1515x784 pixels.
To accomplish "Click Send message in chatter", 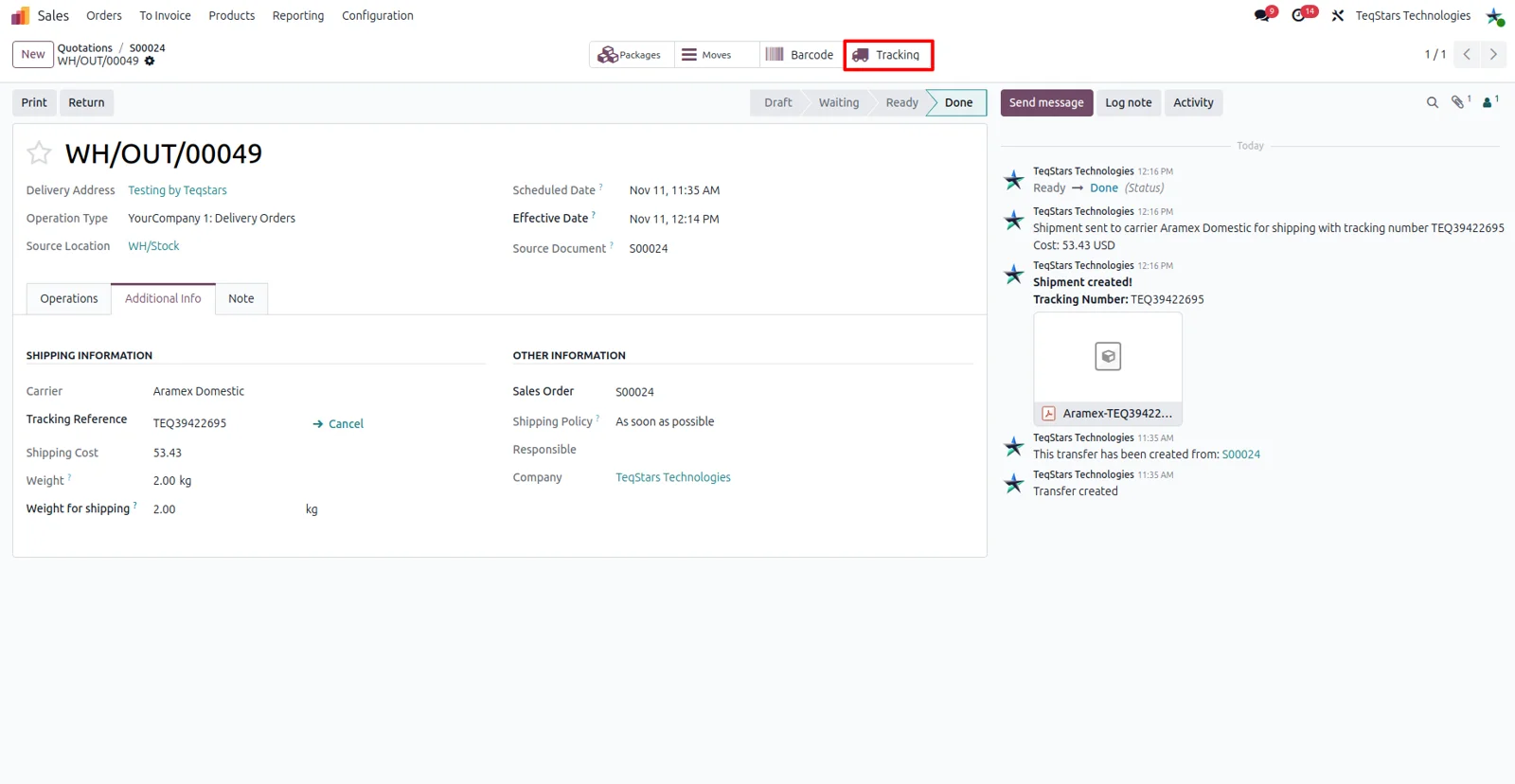I will [x=1046, y=102].
